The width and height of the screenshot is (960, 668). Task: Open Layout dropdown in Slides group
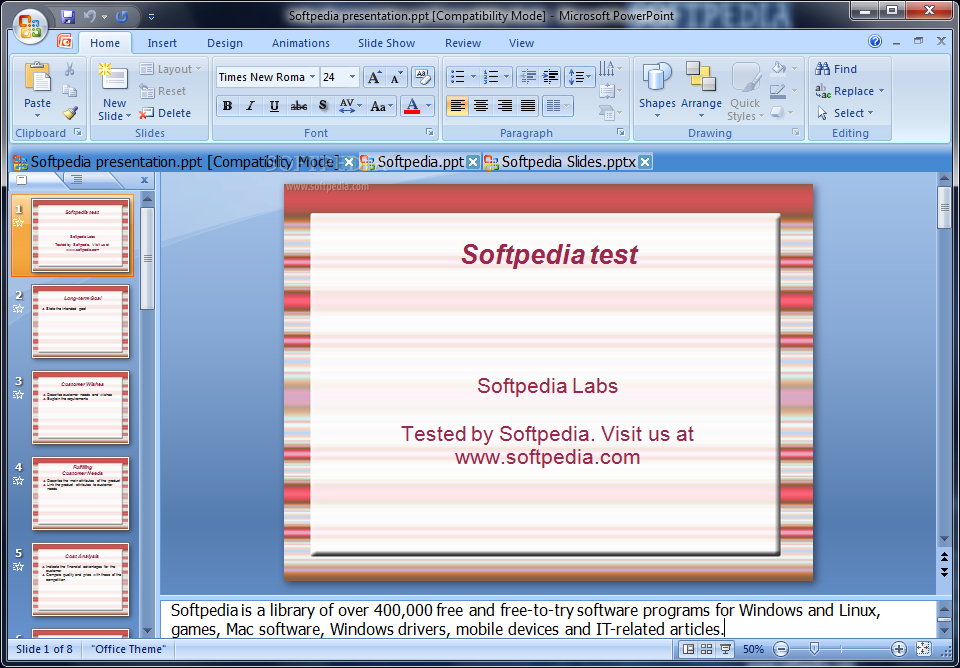tap(171, 69)
